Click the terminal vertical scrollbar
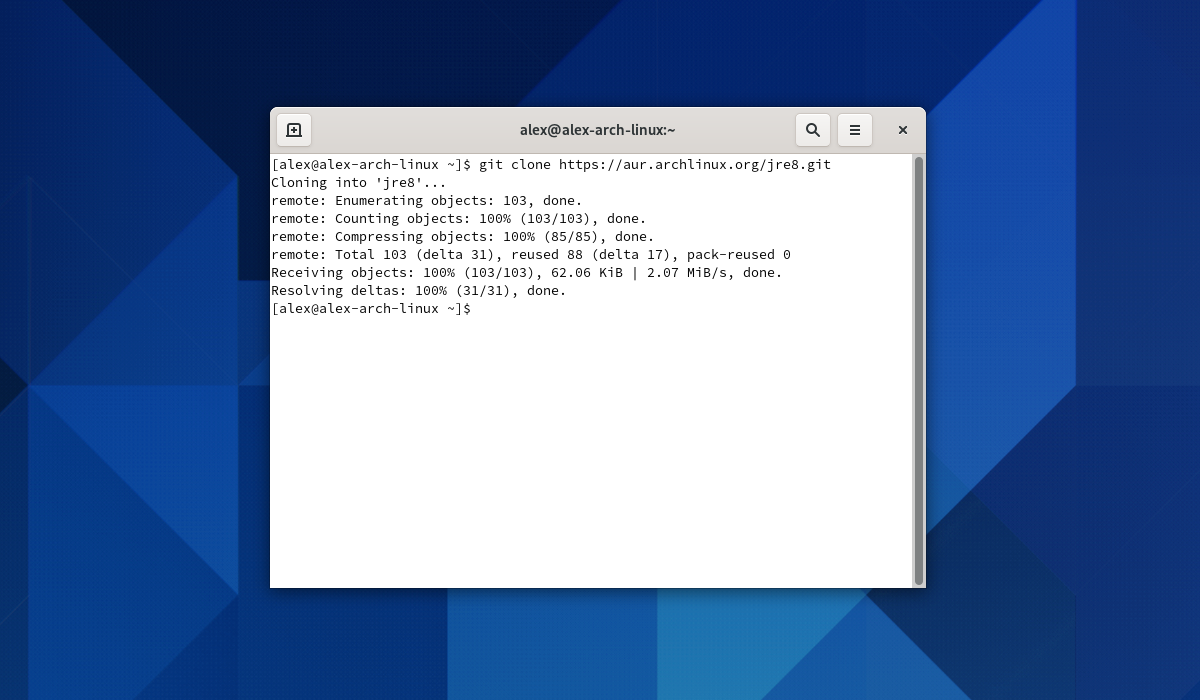The width and height of the screenshot is (1200, 700). click(x=919, y=370)
